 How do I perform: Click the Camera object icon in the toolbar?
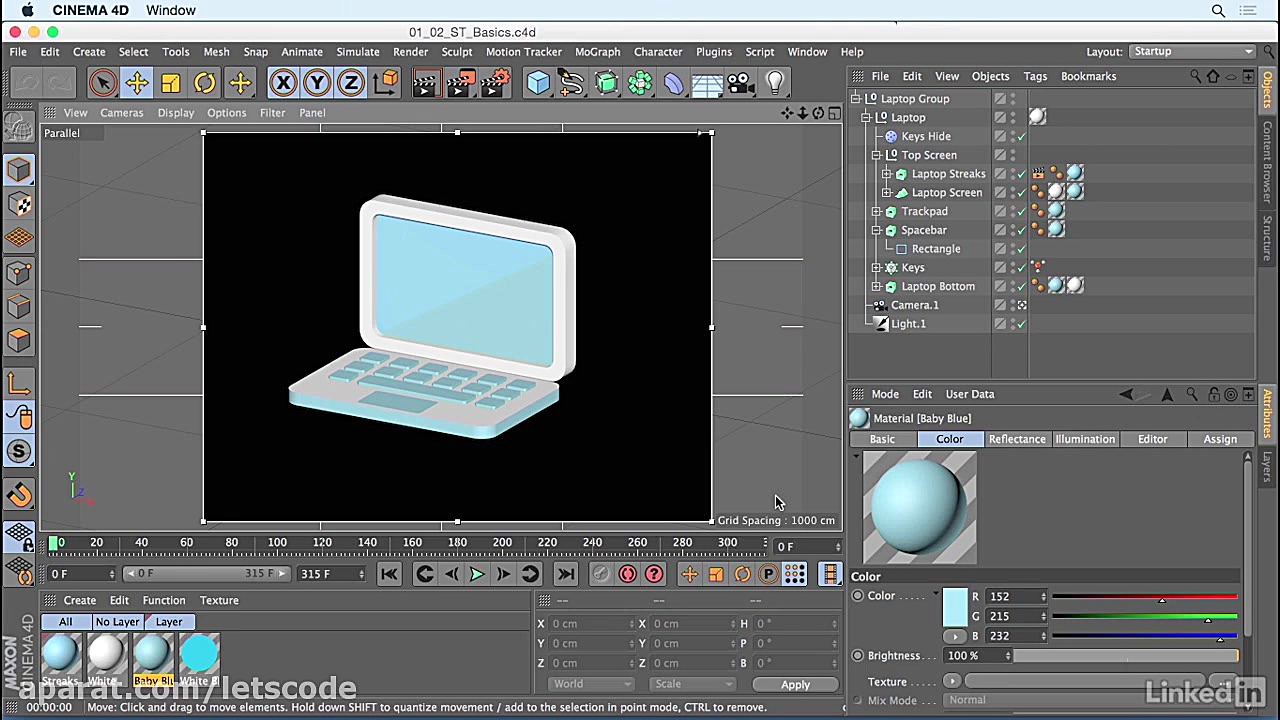(x=741, y=83)
